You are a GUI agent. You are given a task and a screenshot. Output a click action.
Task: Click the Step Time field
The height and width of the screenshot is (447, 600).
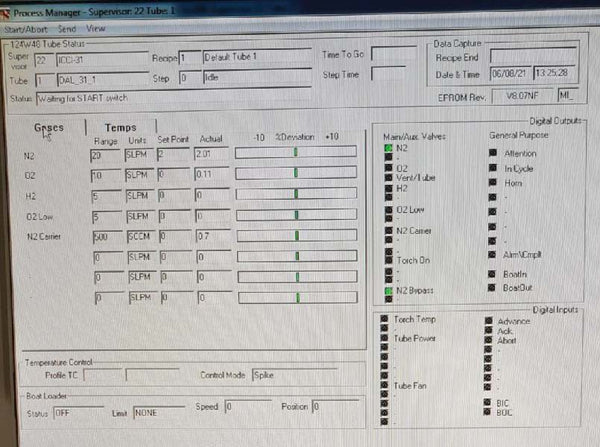388,73
